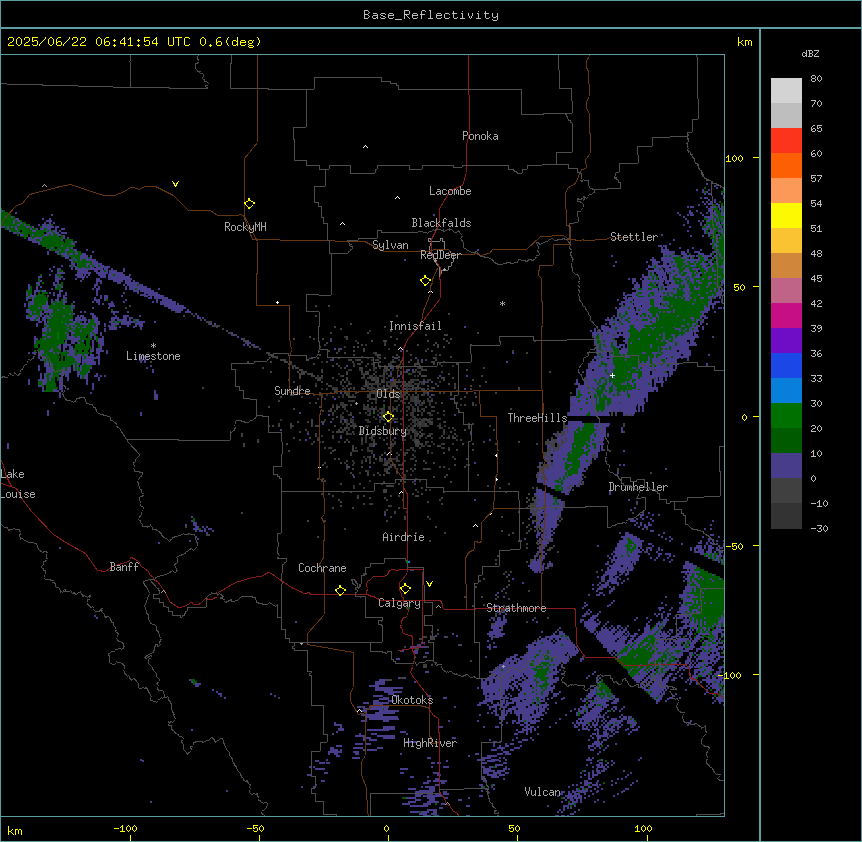This screenshot has width=862, height=842.
Task: Select the Lacombe city label
Action: [x=450, y=191]
